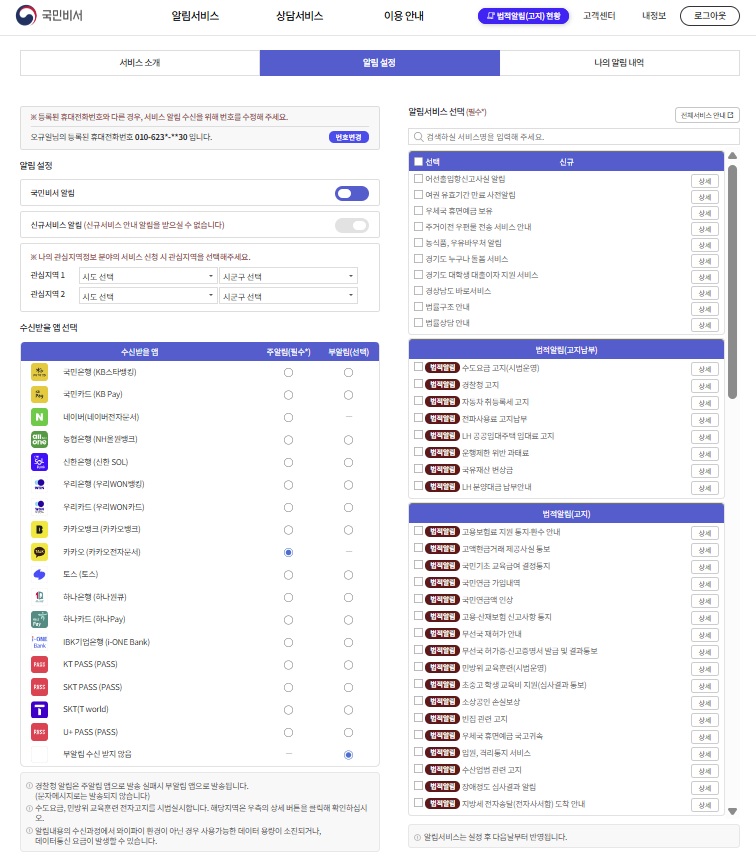Click the 카카오톡 talk bubble icon
The image size is (756, 861).
pyautogui.click(x=39, y=552)
